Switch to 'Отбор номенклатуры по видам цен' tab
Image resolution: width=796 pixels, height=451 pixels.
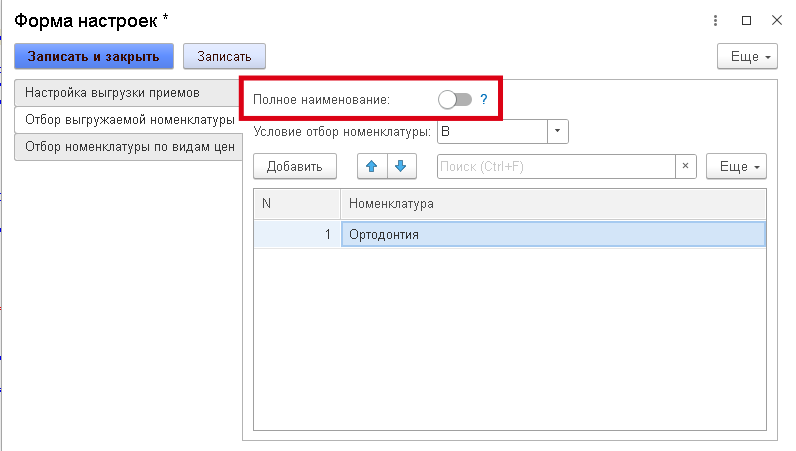coord(128,147)
